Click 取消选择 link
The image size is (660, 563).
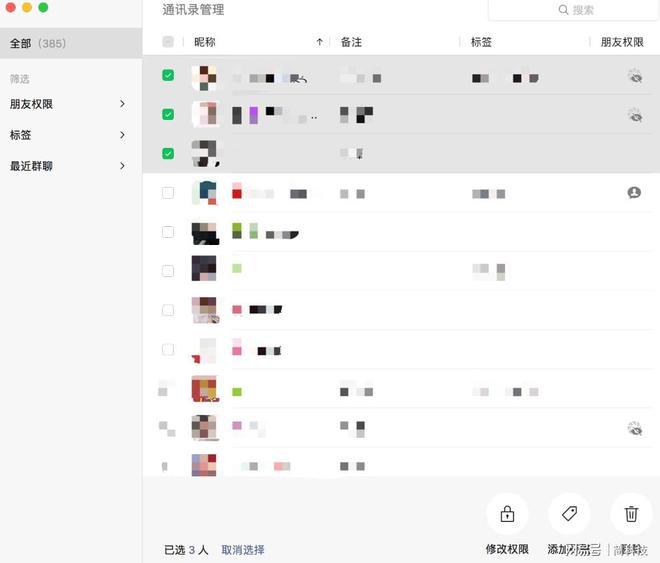(243, 550)
